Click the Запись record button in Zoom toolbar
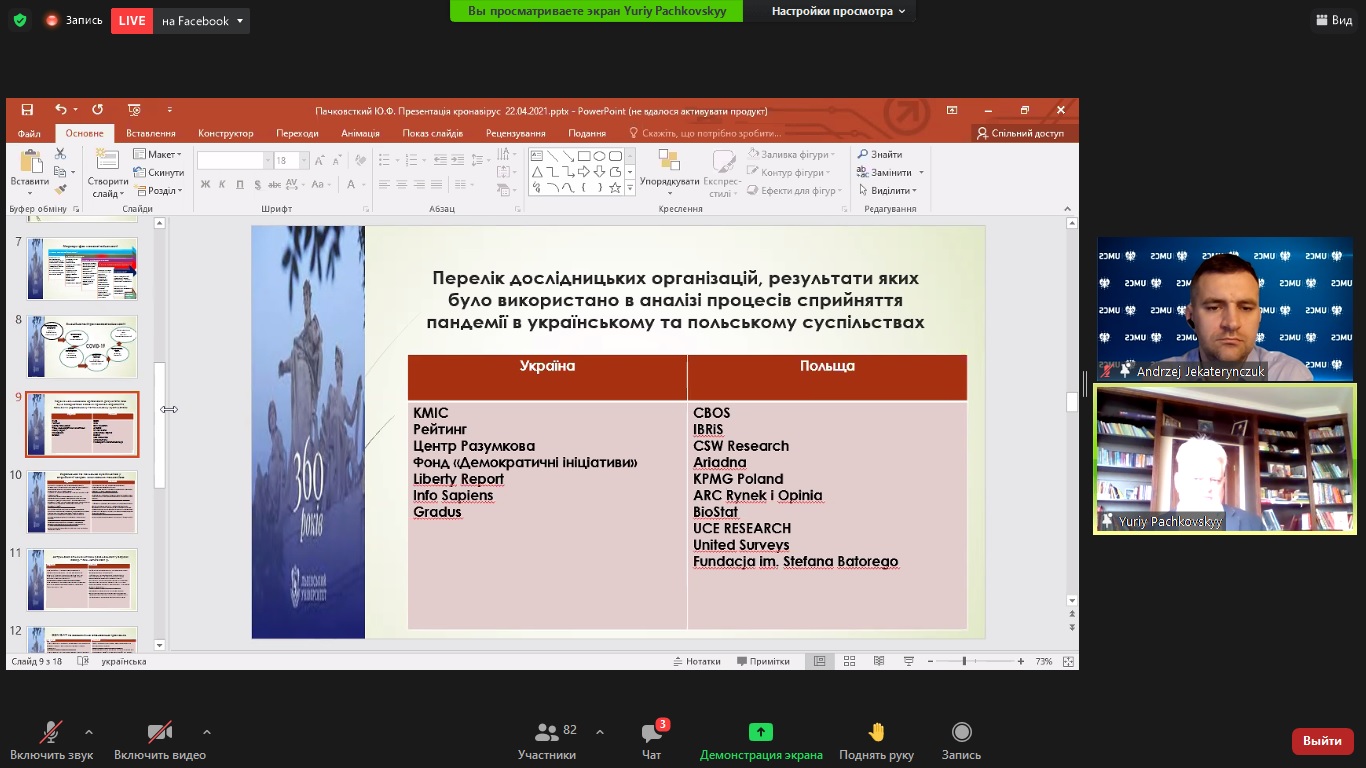1366x768 pixels. point(961,742)
